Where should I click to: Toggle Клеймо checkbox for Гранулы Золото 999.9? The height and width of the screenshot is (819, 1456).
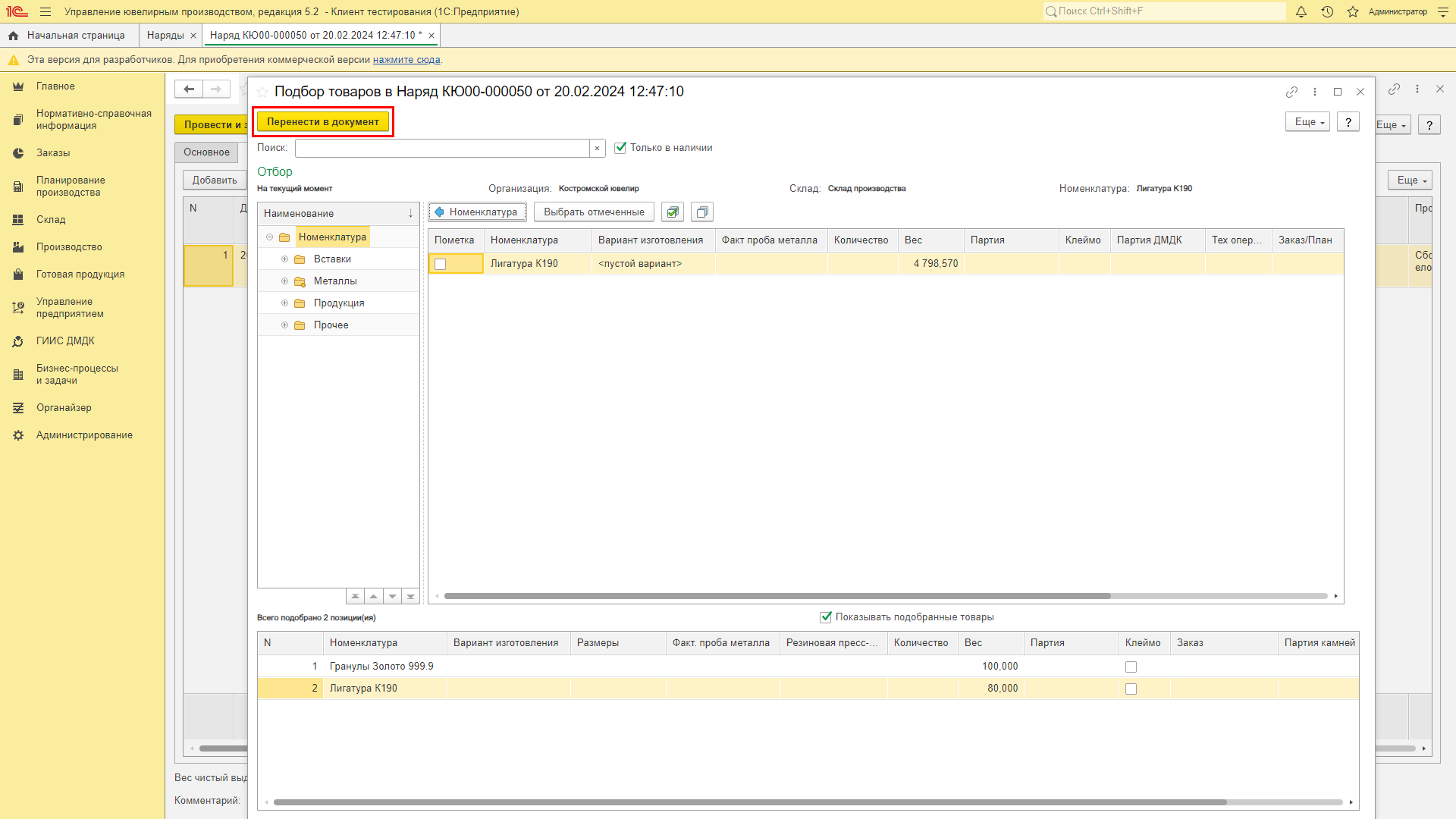1131,667
